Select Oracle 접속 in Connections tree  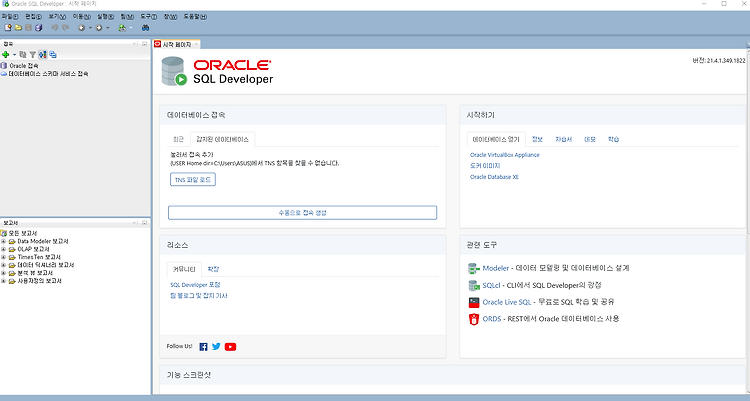[24, 66]
